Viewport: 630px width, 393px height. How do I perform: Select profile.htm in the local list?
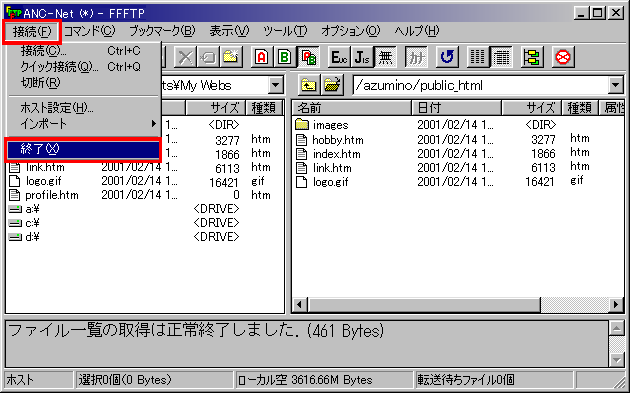(51, 195)
